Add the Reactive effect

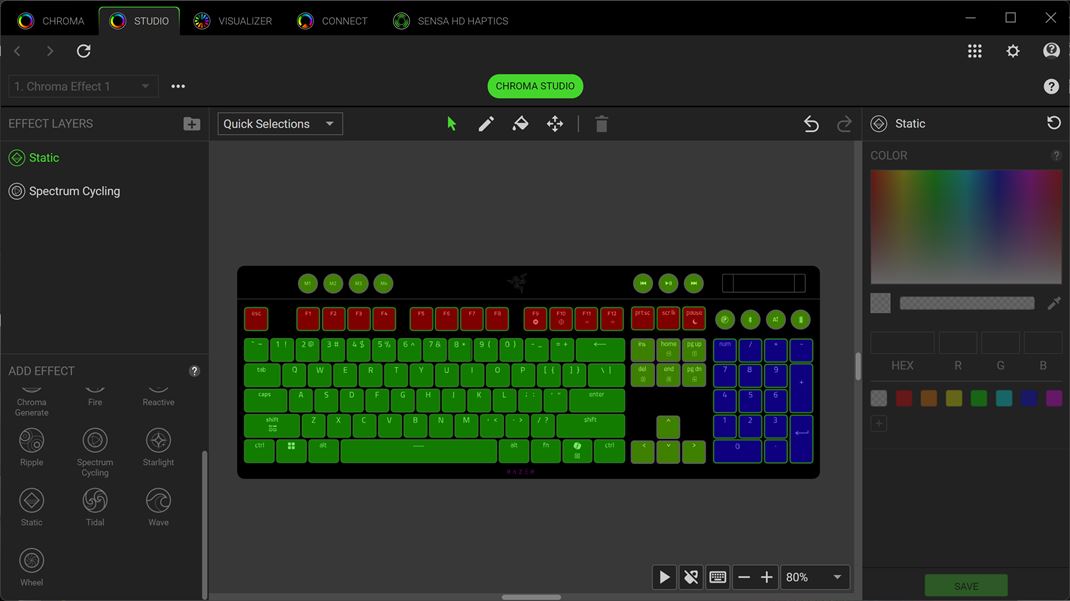158,396
